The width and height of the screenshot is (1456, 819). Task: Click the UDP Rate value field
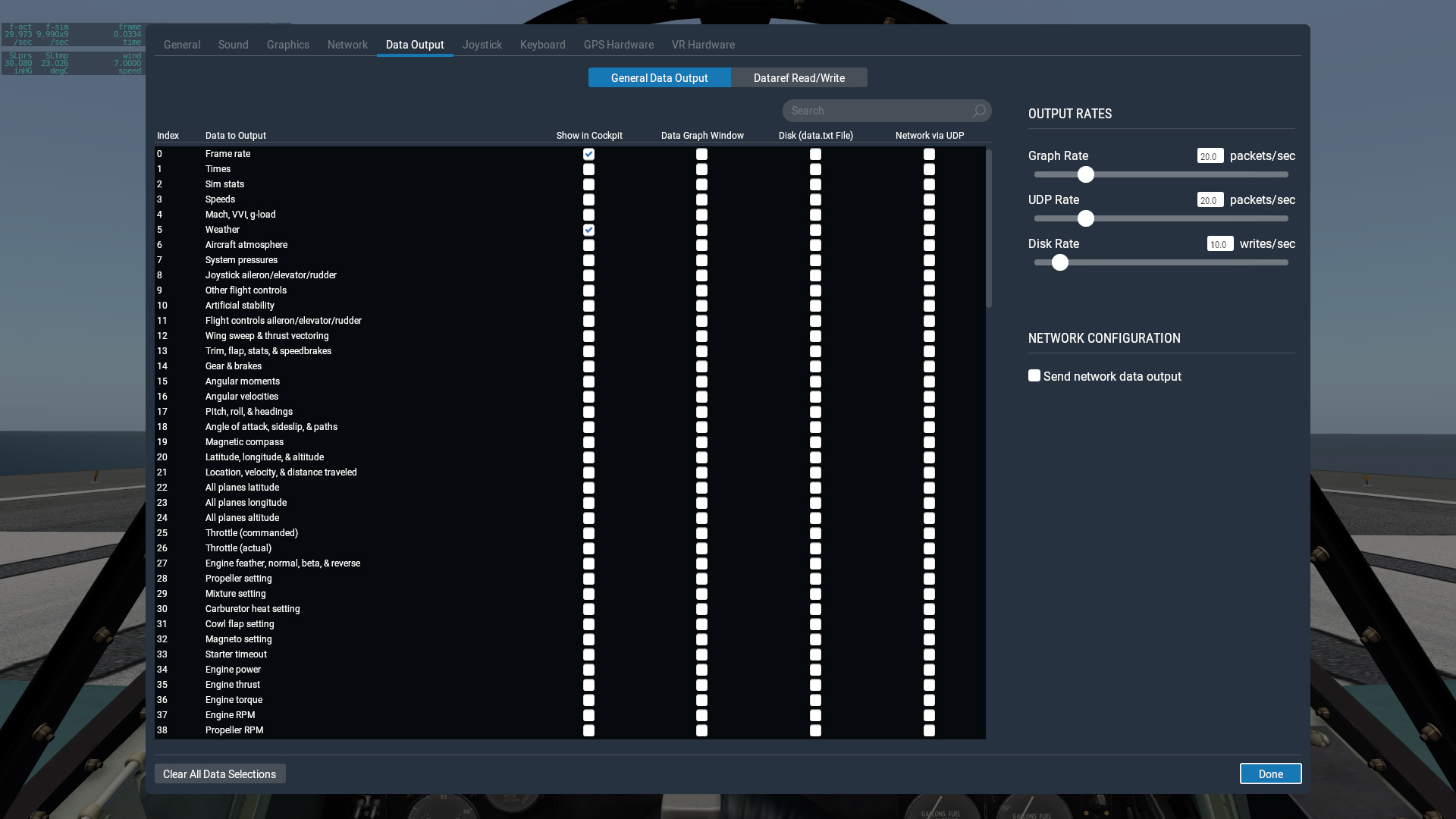point(1210,200)
